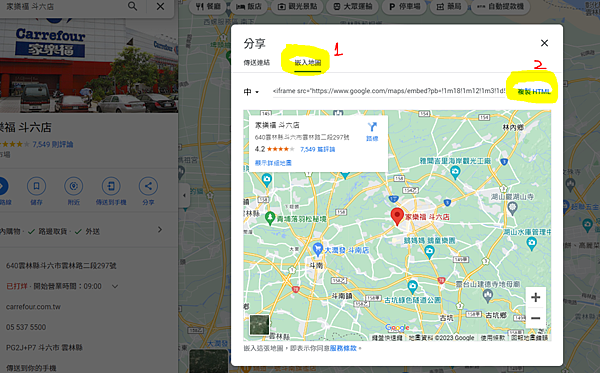Open the carrefour.com.tw website link
600x373 pixels.
(x=33, y=307)
